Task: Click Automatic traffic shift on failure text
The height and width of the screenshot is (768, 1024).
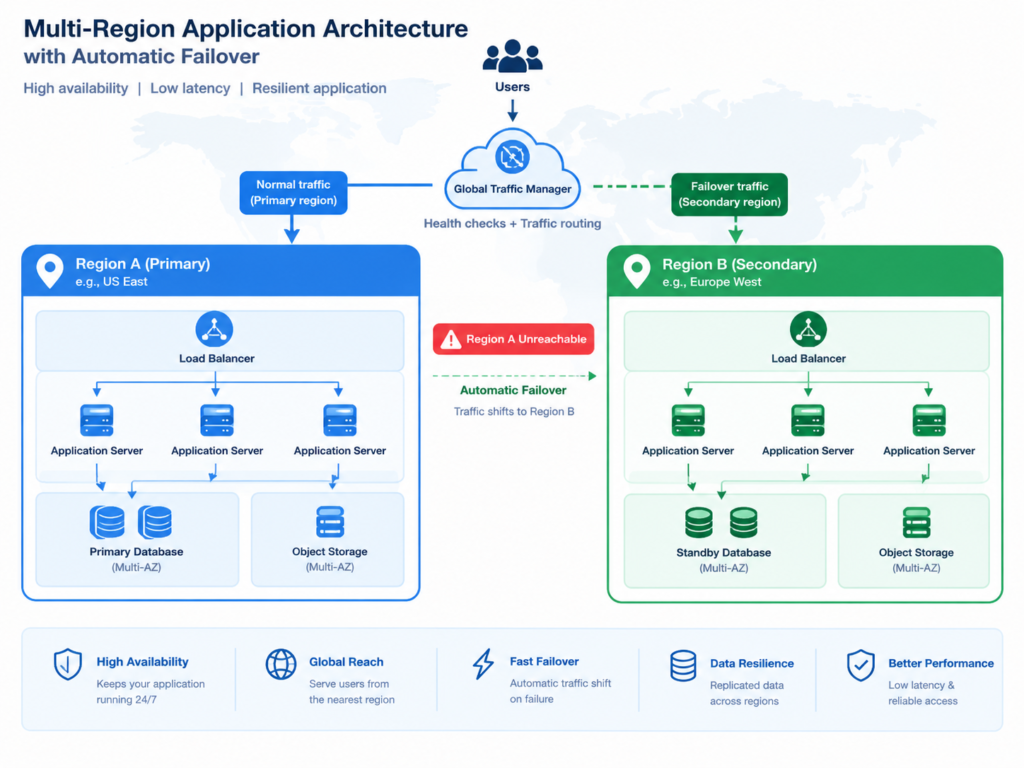Action: [x=560, y=691]
